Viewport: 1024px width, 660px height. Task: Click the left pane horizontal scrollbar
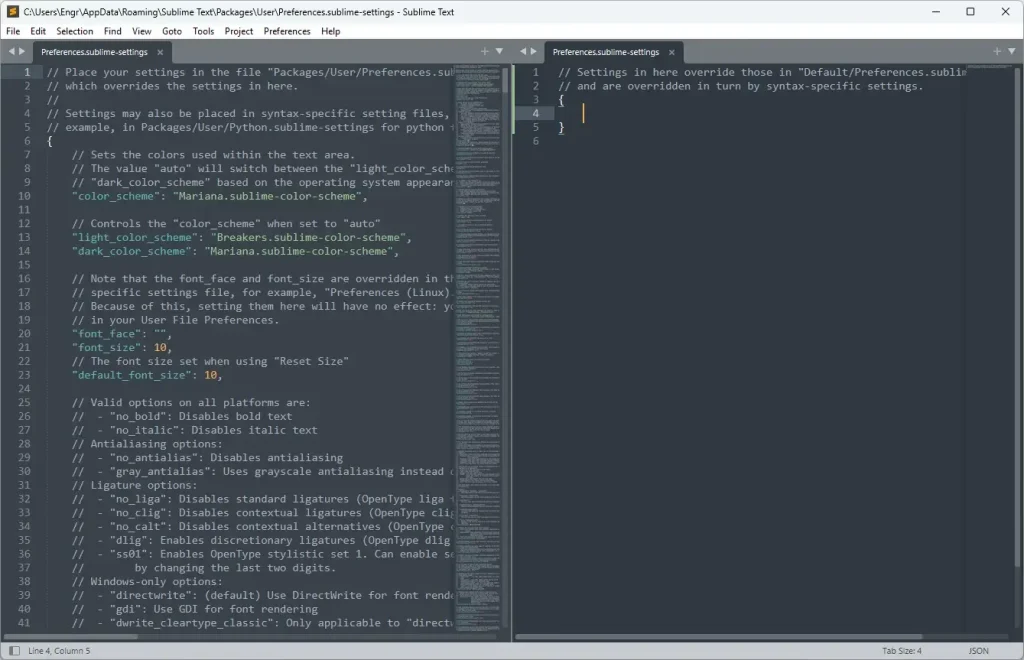71,636
